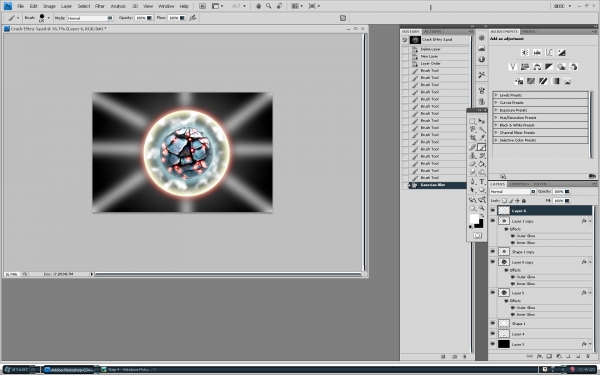The image size is (600, 375).
Task: Select the Healing Brush tool
Action: pyautogui.click(x=473, y=147)
